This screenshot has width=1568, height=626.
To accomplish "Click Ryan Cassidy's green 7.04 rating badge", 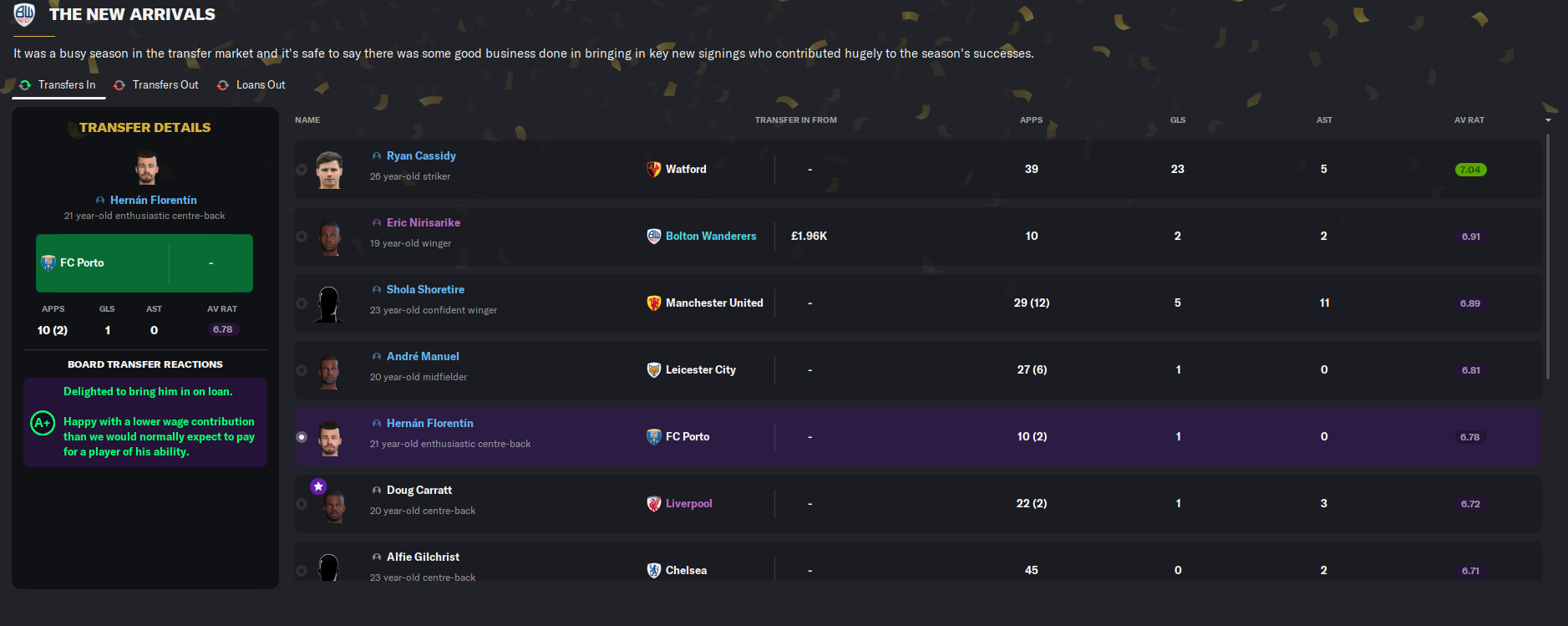I will (1470, 170).
